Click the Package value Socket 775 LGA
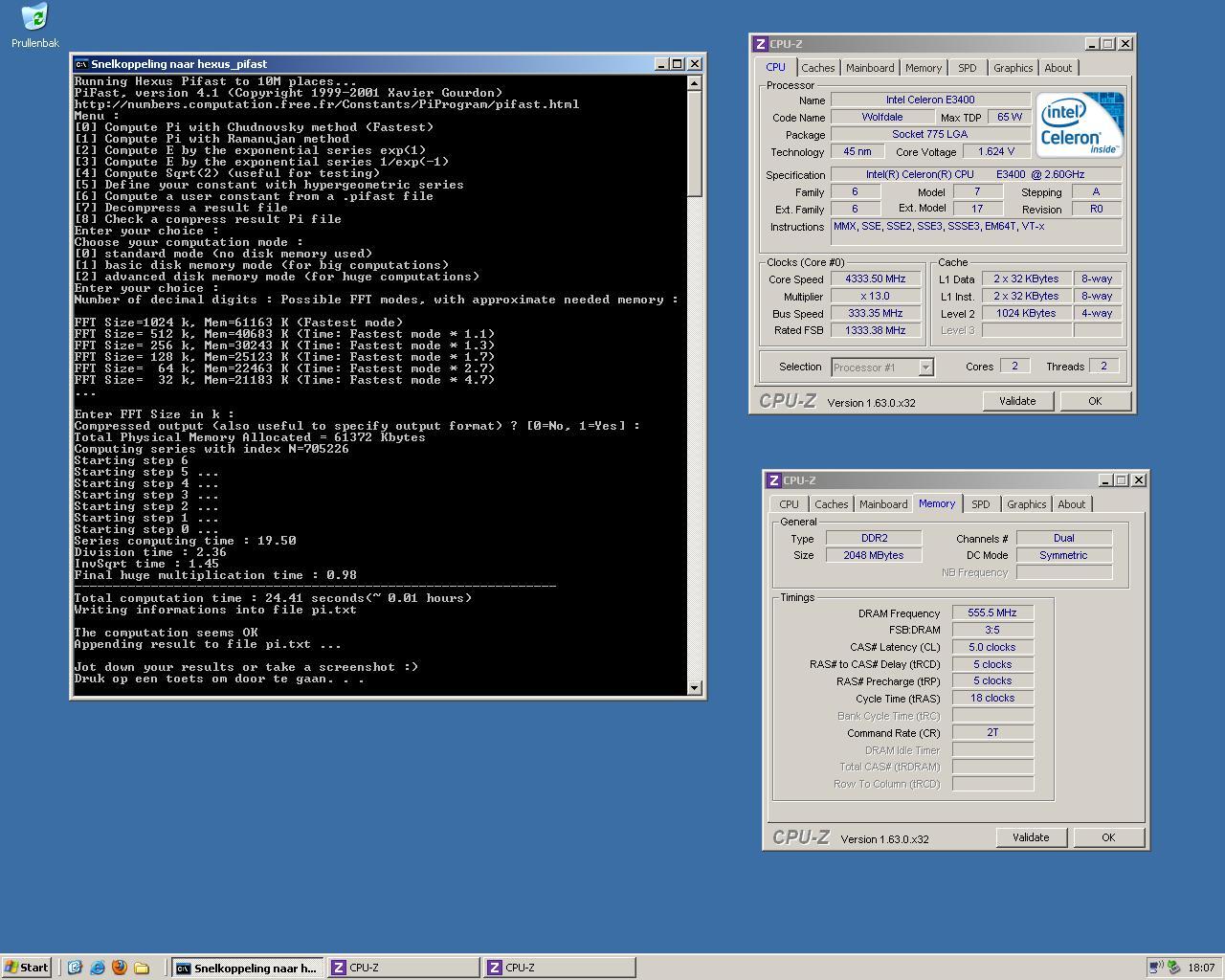The width and height of the screenshot is (1225, 980). [x=930, y=134]
